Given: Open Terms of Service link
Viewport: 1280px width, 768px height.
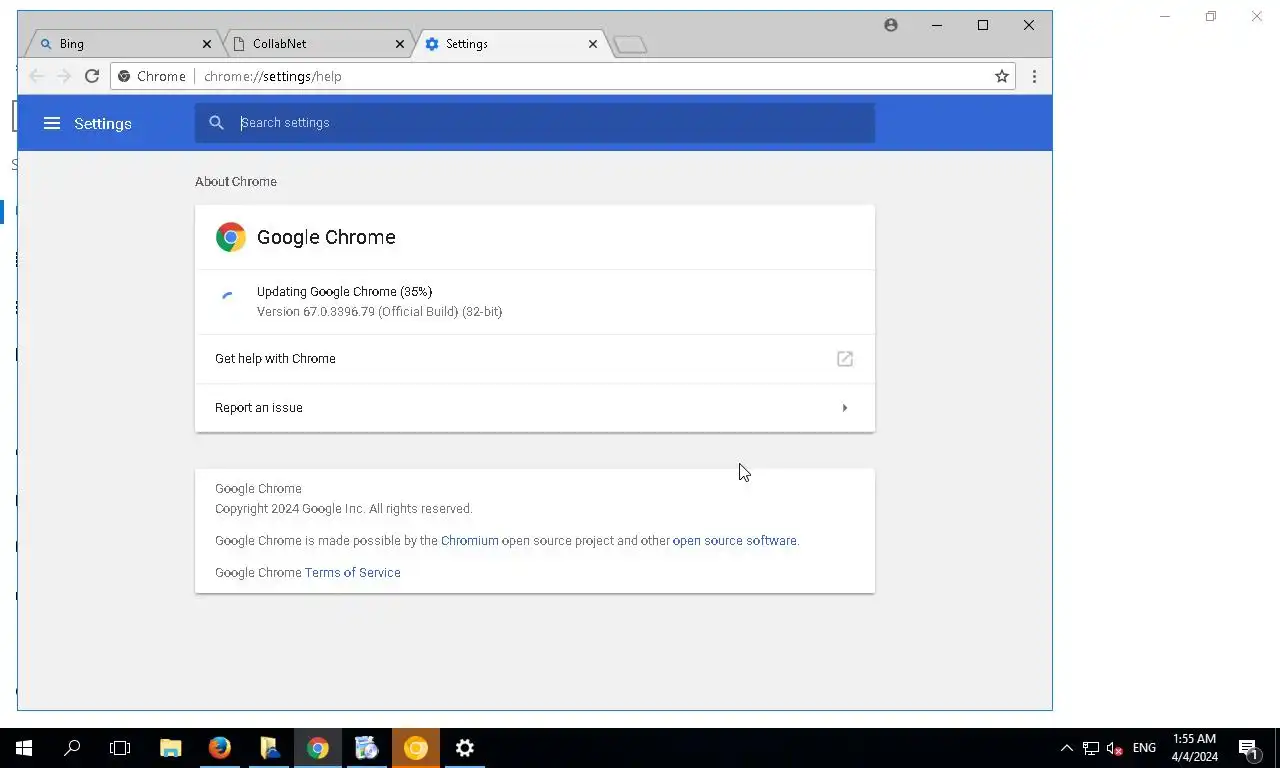Looking at the screenshot, I should pyautogui.click(x=352, y=573).
